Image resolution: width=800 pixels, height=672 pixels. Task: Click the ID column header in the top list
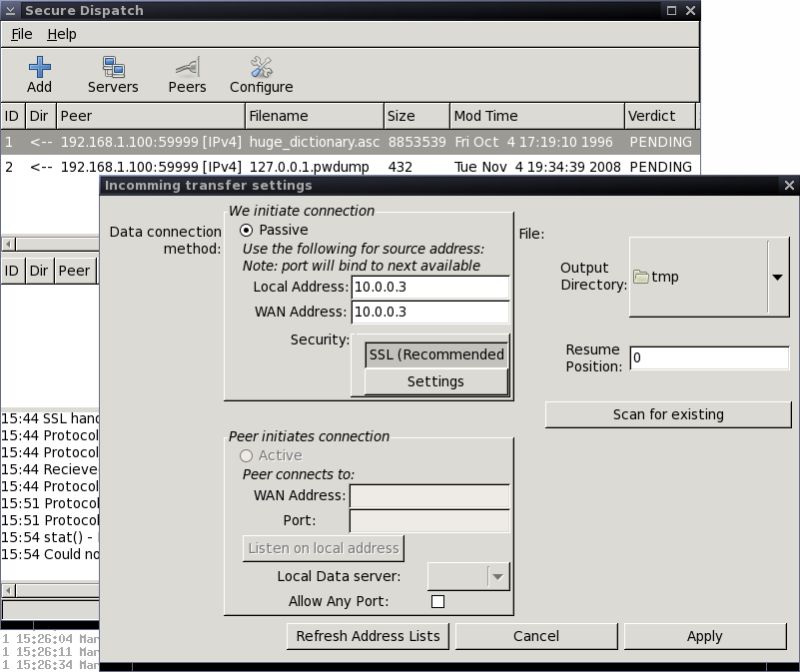click(x=12, y=116)
